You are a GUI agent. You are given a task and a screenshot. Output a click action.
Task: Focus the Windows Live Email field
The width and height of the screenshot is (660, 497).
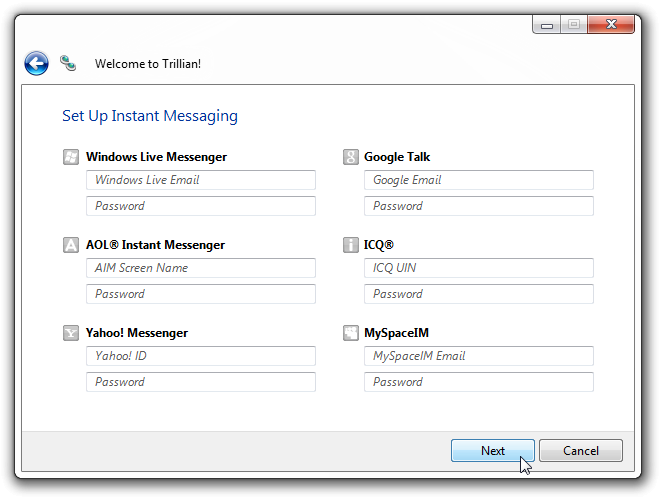pos(201,180)
